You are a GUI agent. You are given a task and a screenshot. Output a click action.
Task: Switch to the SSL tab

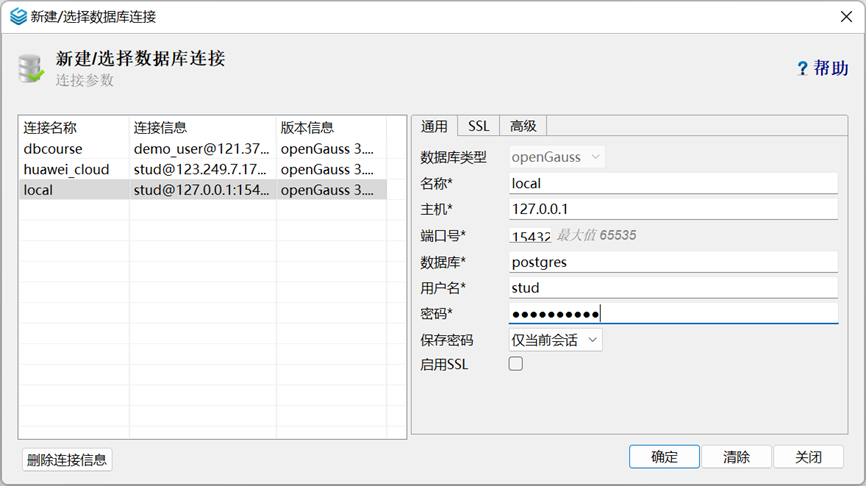coord(478,126)
